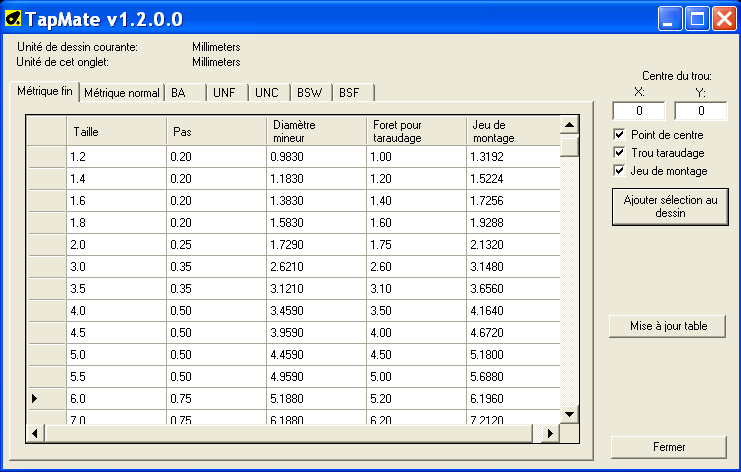Click the Foret pour taraudage cell 4.00
Screen dimensions: 741x472
coord(416,333)
